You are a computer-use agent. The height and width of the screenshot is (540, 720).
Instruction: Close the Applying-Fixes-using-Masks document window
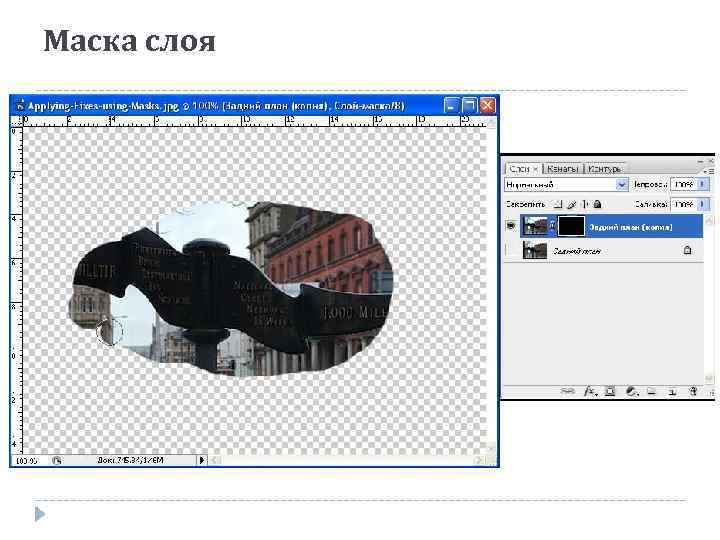[x=487, y=106]
